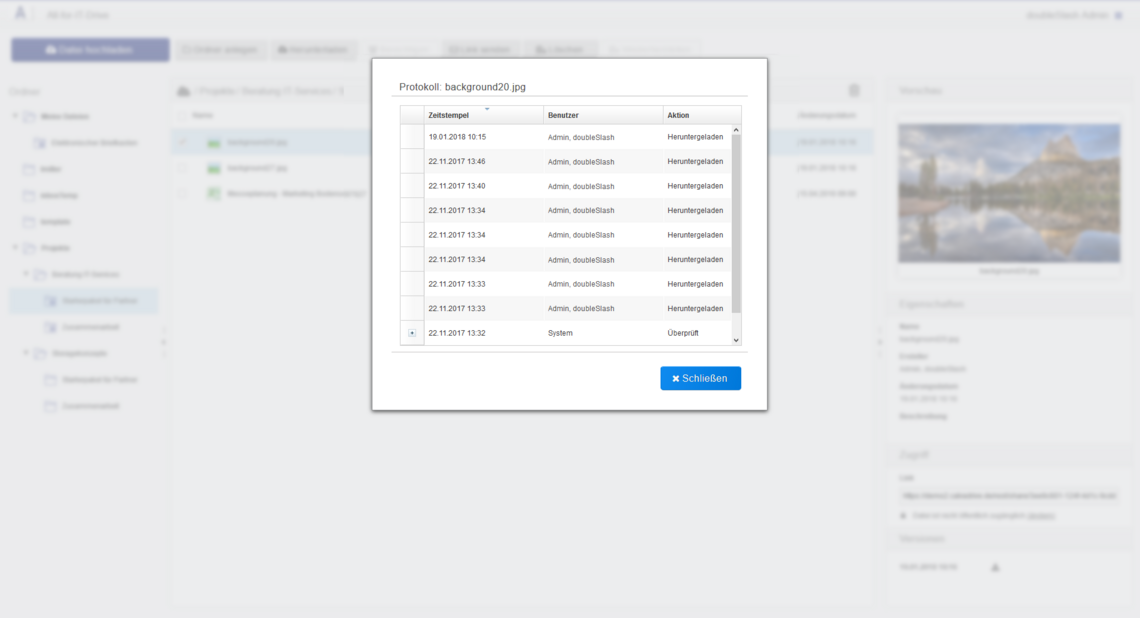
Task: Click the Schließen button to close the dialog
Action: click(x=700, y=378)
